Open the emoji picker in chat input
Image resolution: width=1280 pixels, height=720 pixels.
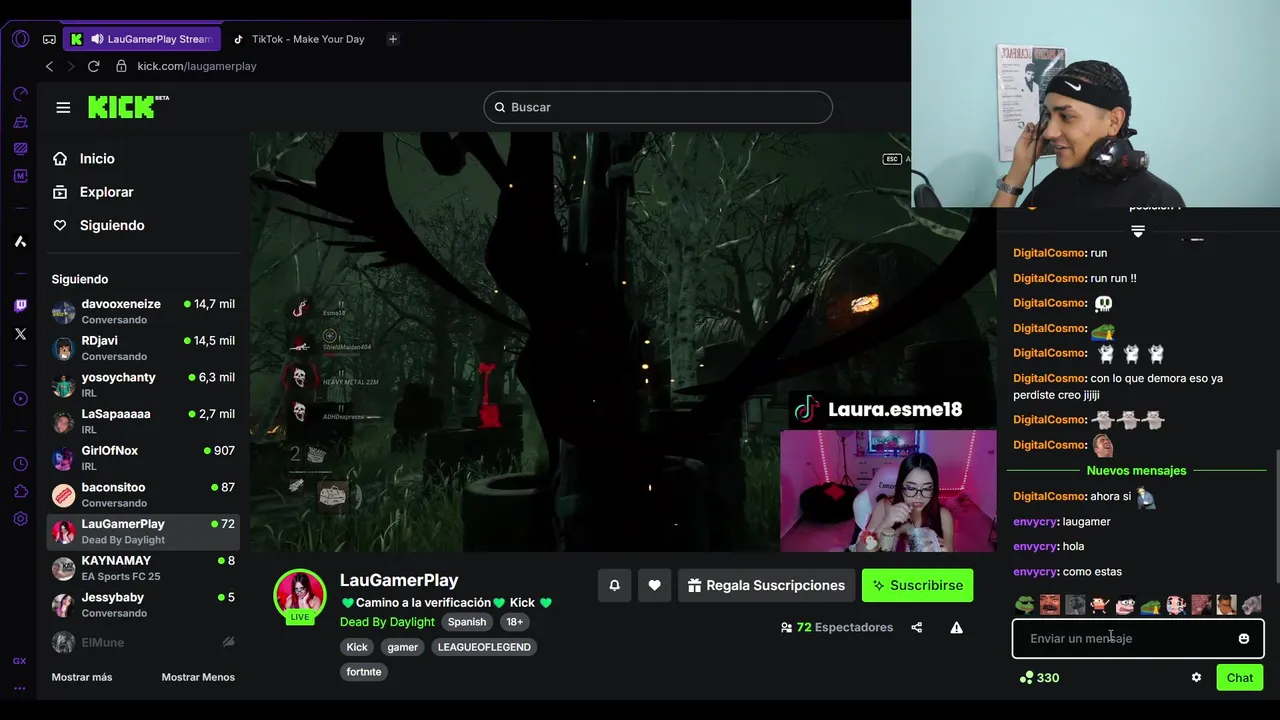pos(1244,639)
